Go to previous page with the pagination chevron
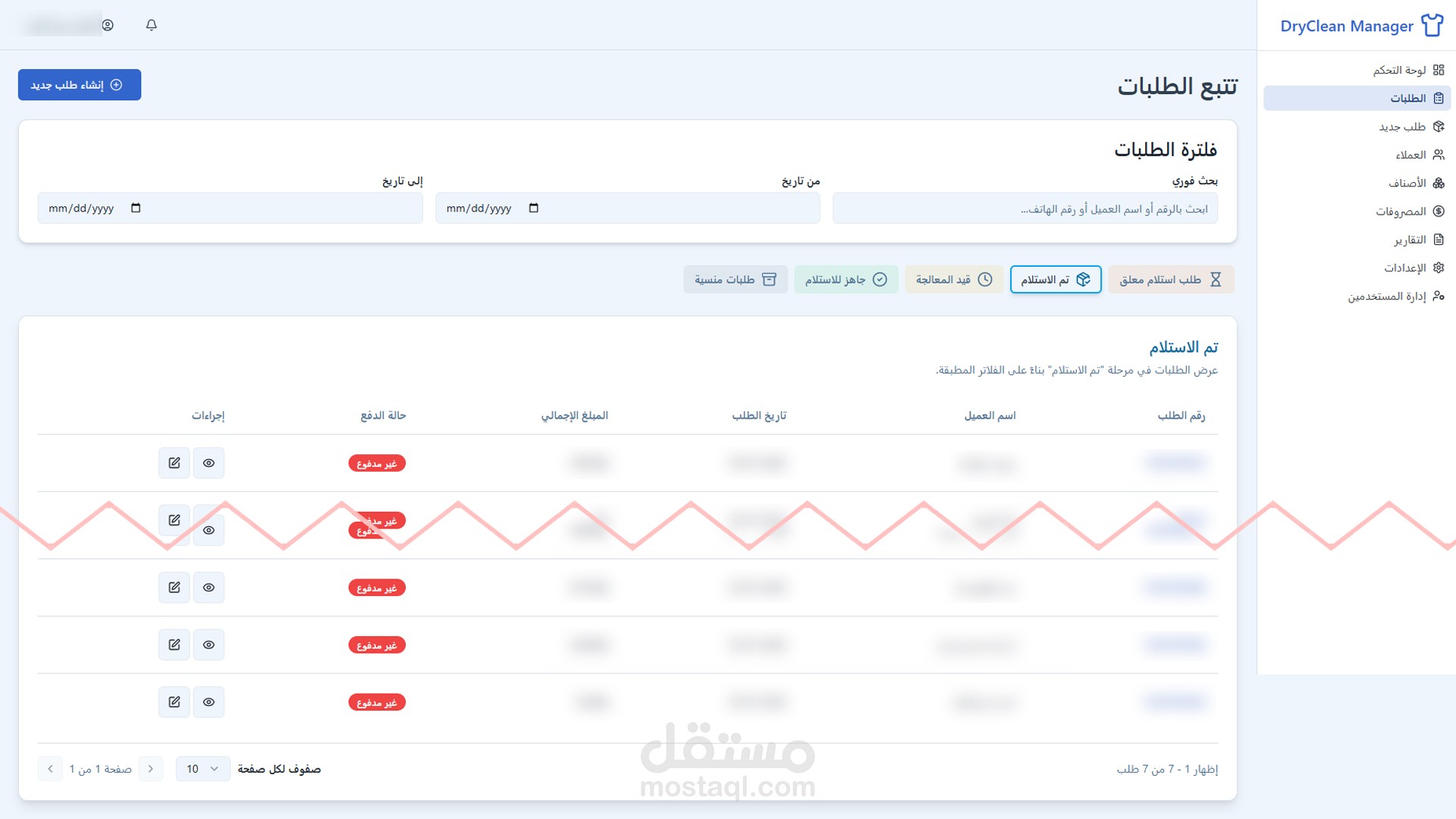The image size is (1456, 819). click(151, 768)
